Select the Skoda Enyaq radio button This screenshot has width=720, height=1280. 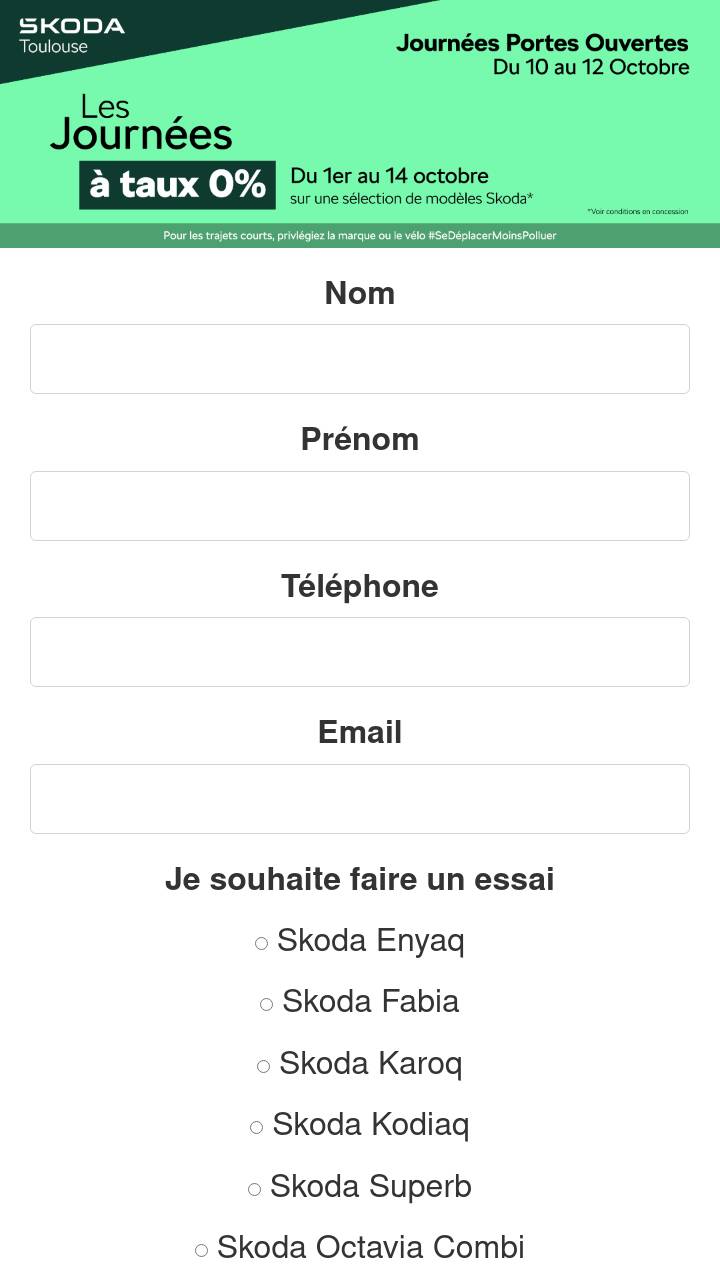[262, 943]
